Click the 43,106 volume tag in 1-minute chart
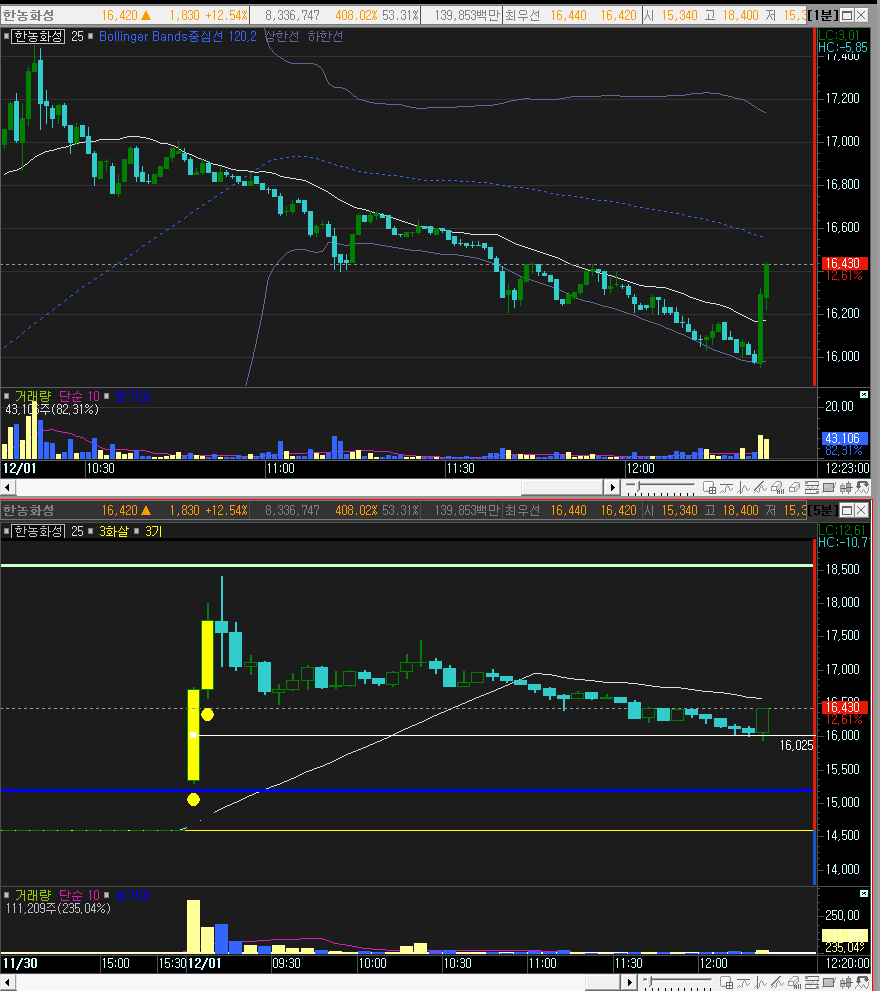This screenshot has width=880, height=991. 845,438
